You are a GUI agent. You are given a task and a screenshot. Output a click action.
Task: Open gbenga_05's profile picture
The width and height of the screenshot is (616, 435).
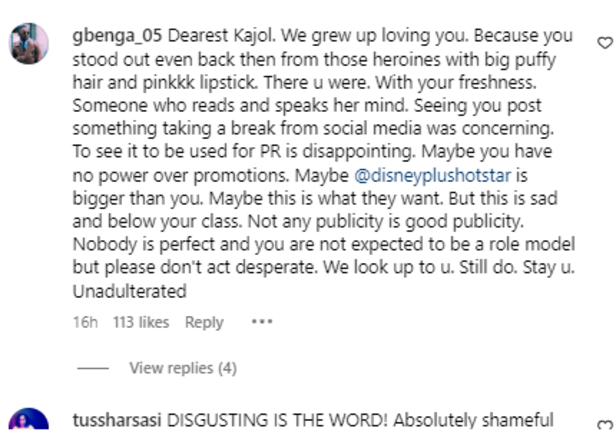pyautogui.click(x=30, y=44)
